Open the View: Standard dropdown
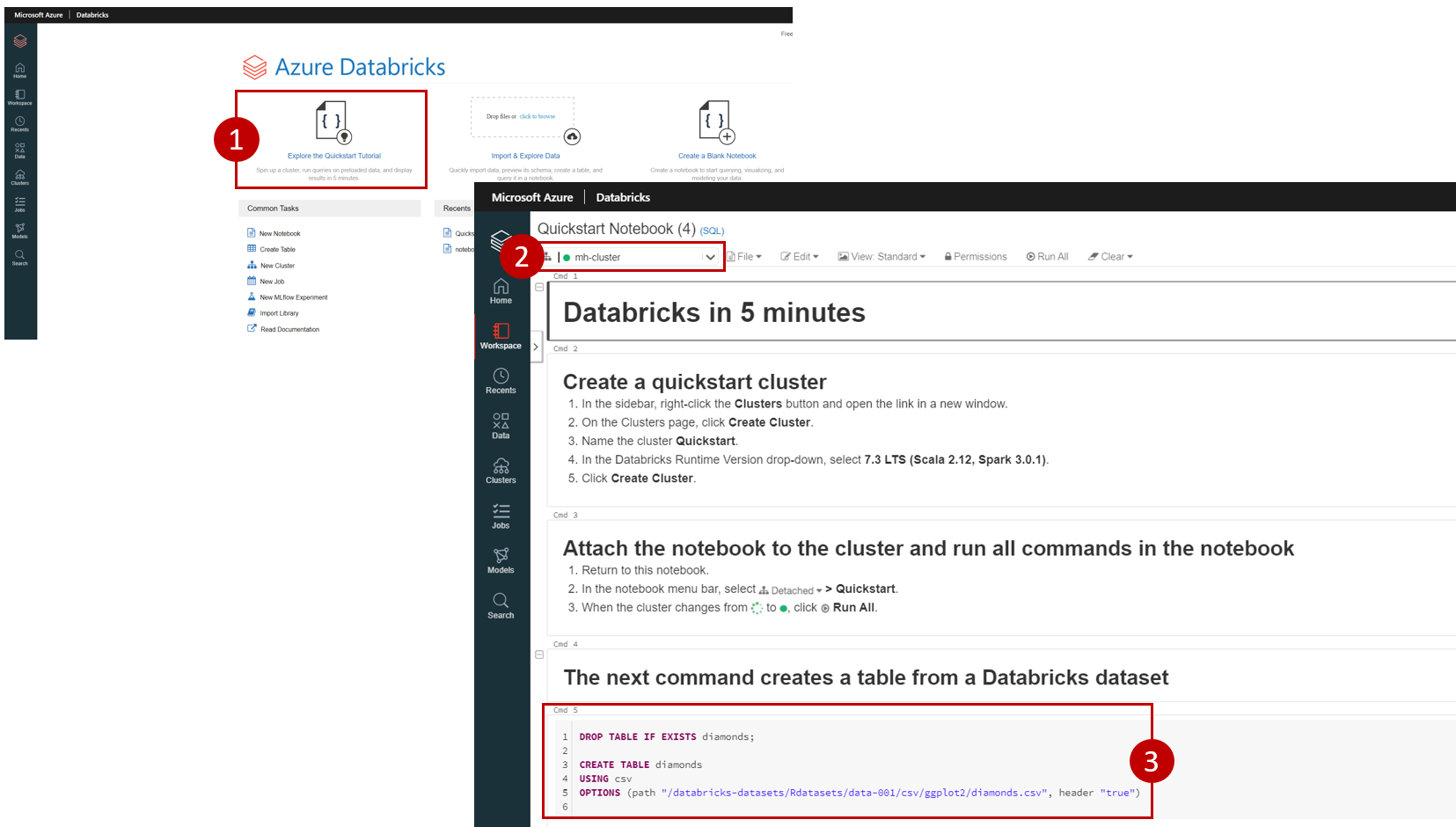1456x827 pixels. [882, 257]
